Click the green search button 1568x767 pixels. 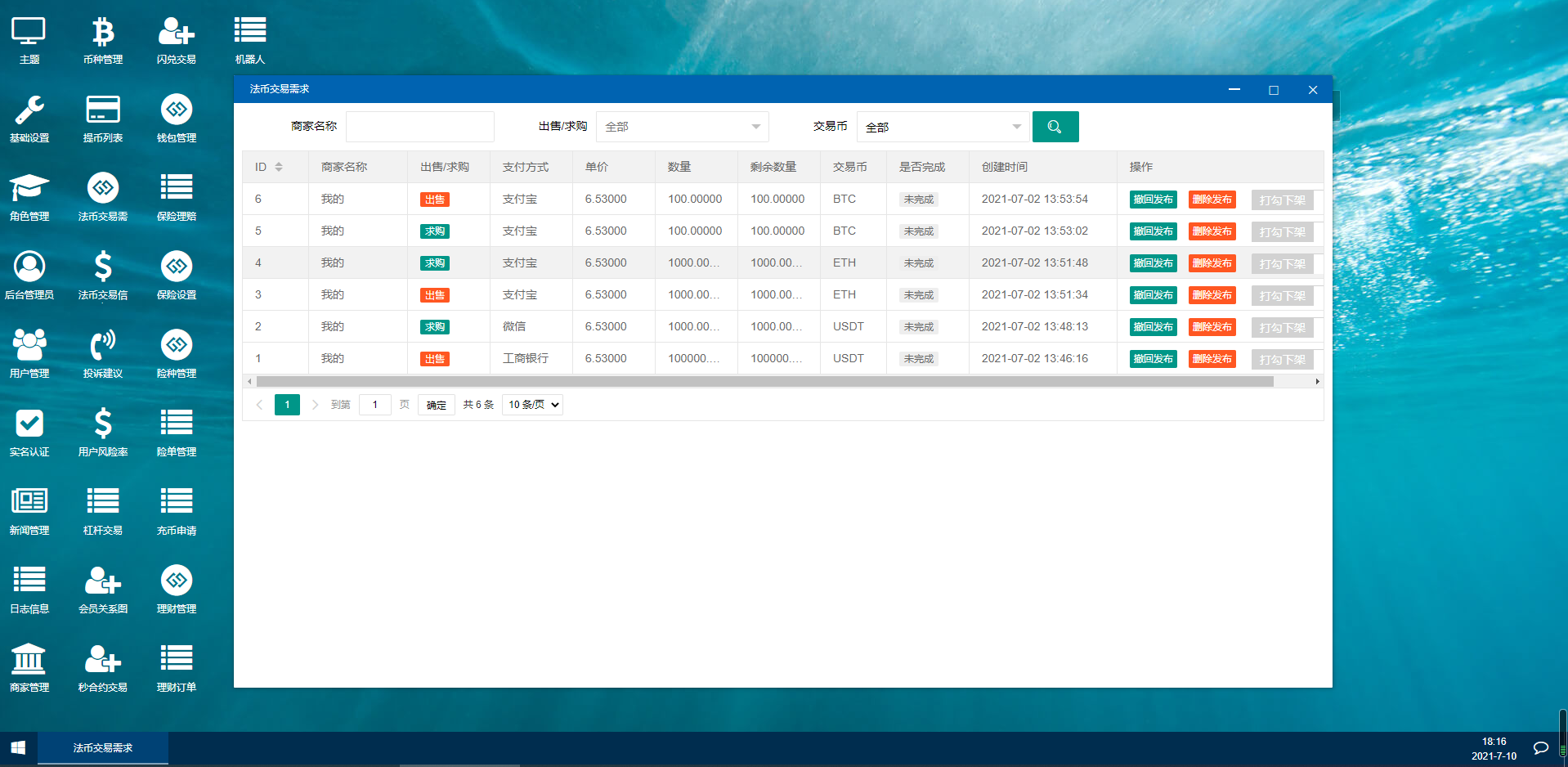[x=1055, y=127]
